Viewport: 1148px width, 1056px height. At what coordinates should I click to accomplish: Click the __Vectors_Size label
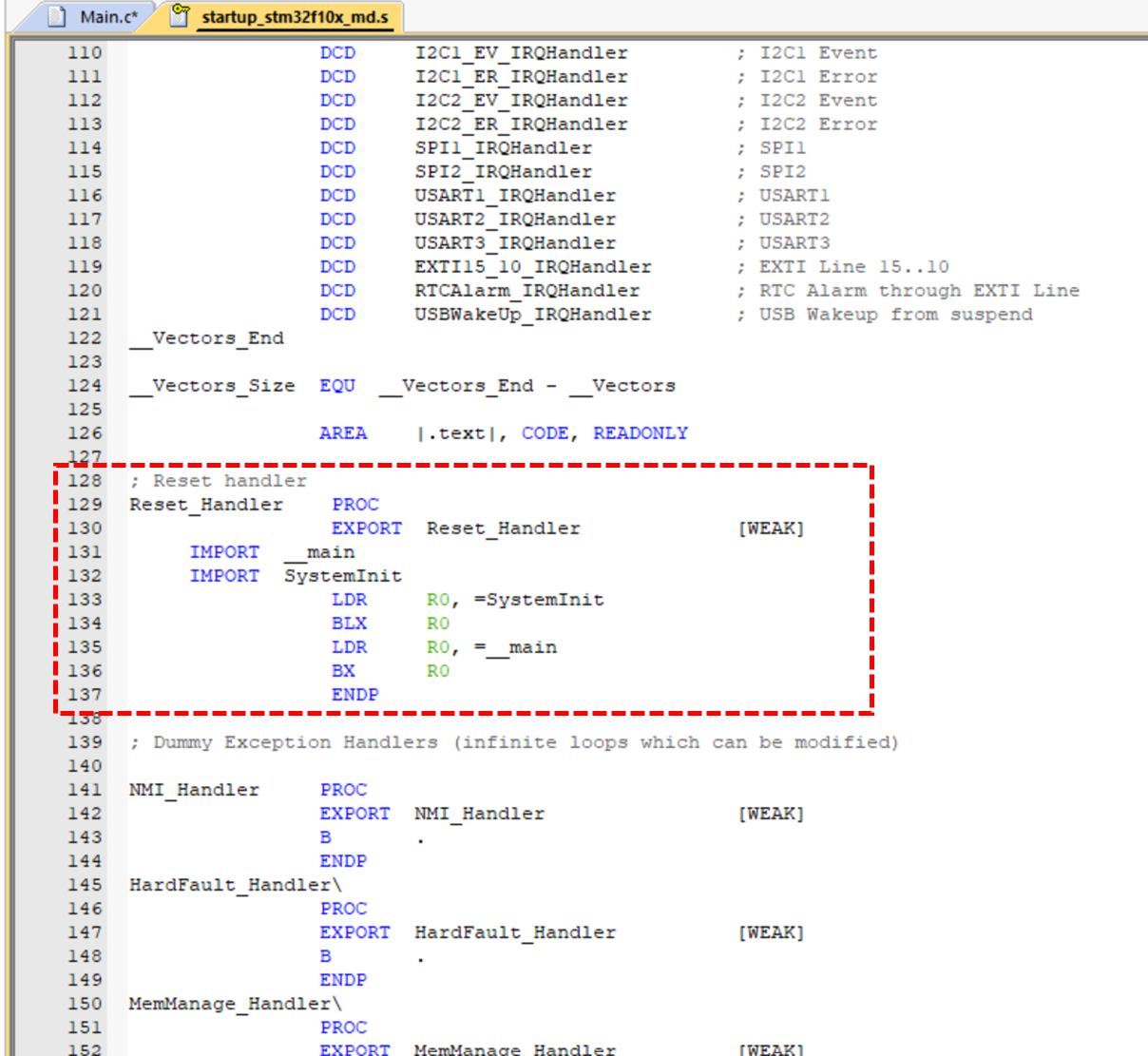click(212, 386)
